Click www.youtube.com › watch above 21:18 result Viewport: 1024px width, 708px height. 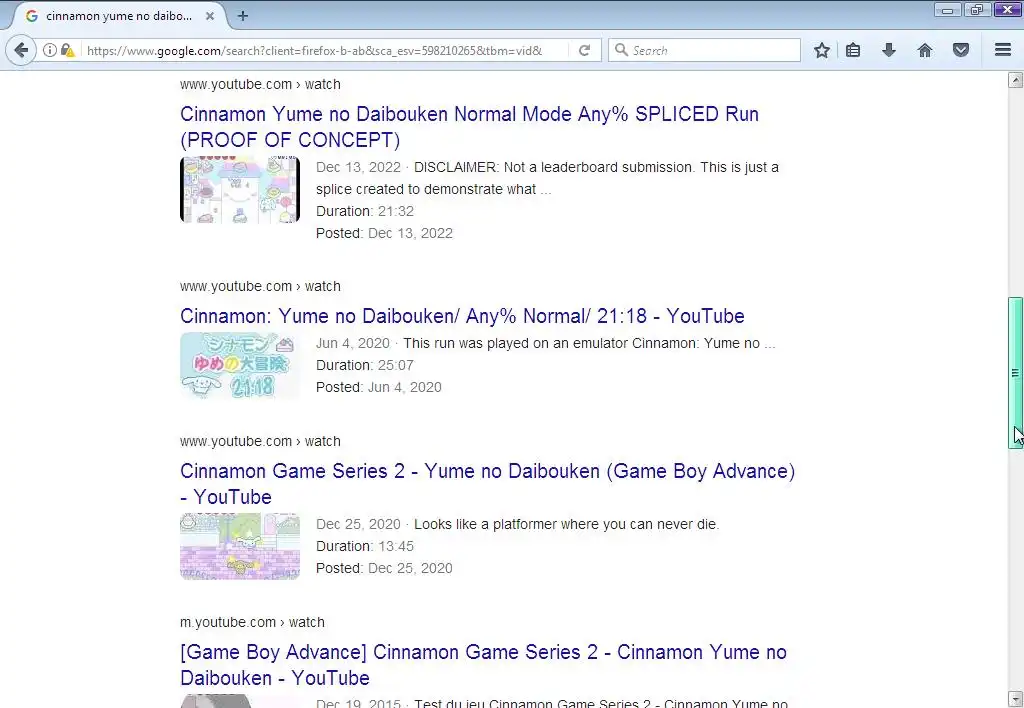[260, 286]
